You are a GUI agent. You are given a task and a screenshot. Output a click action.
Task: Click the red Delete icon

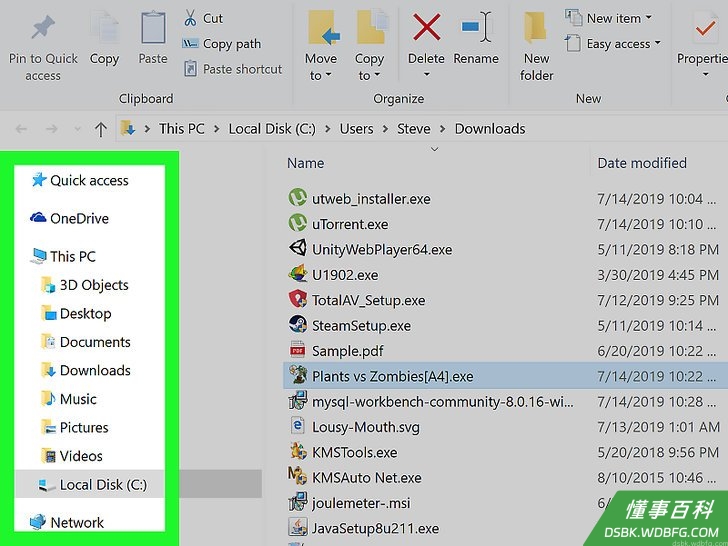click(x=426, y=28)
